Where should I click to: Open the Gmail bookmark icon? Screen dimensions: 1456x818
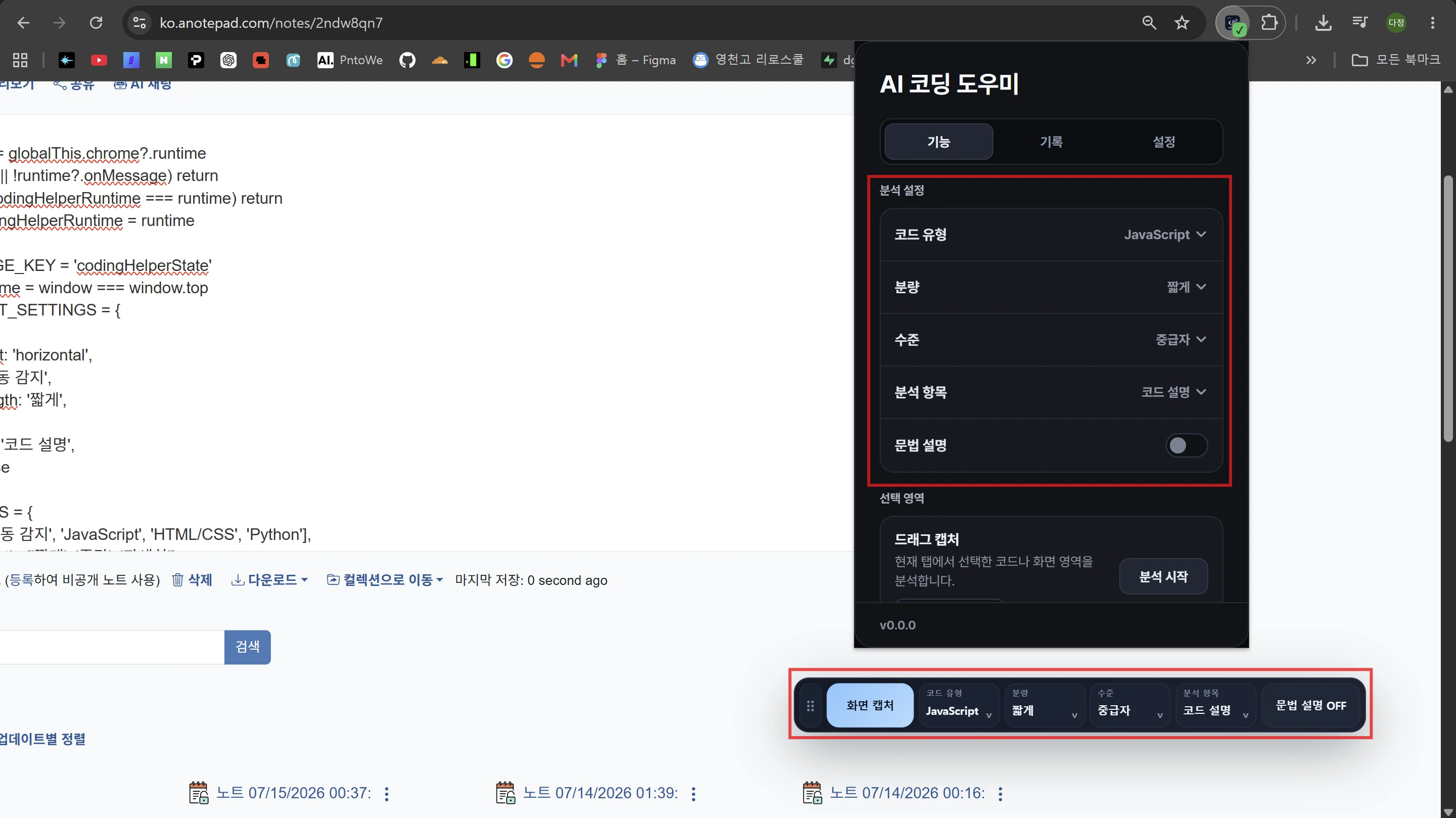click(x=569, y=60)
